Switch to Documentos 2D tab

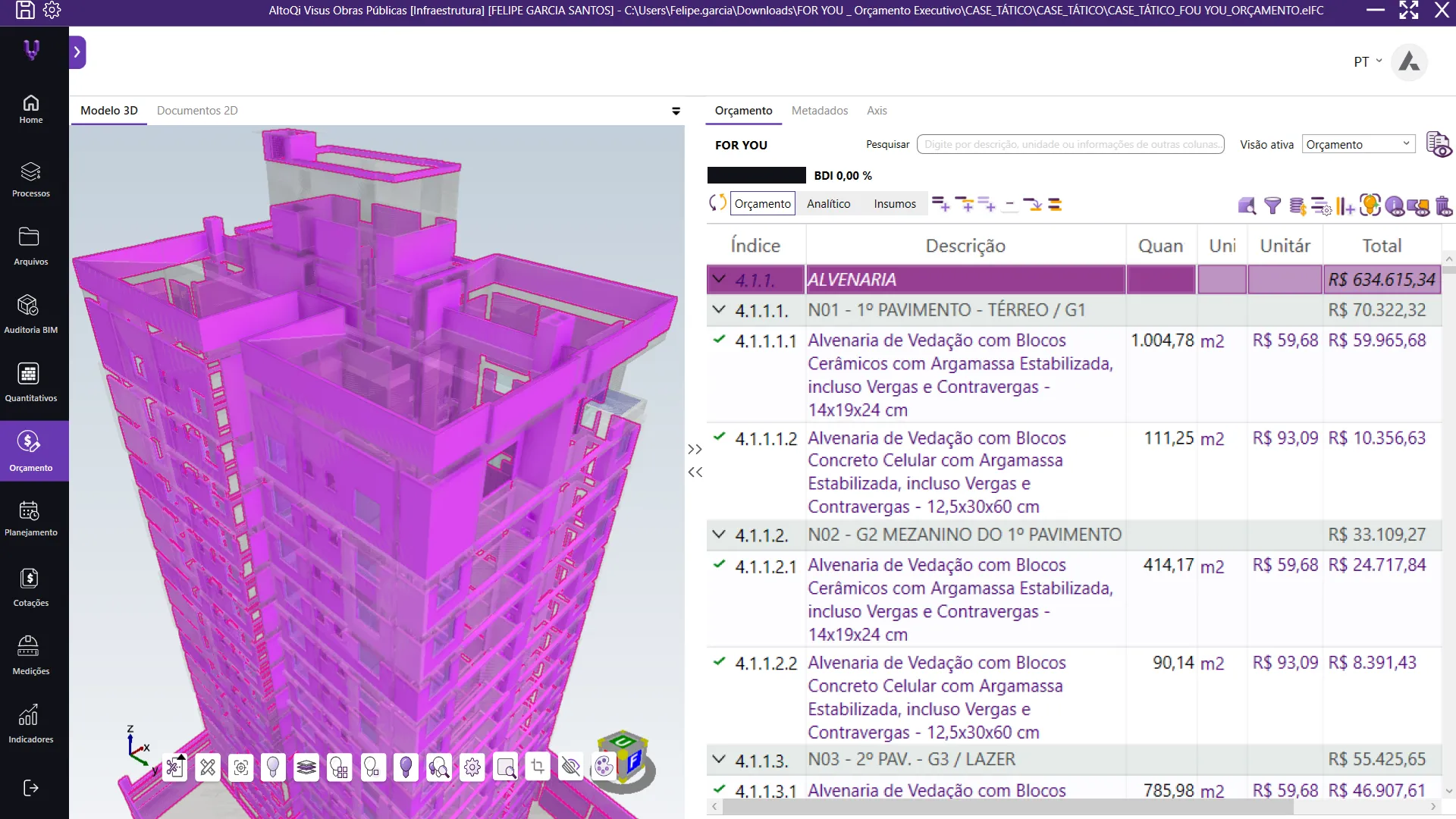197,111
